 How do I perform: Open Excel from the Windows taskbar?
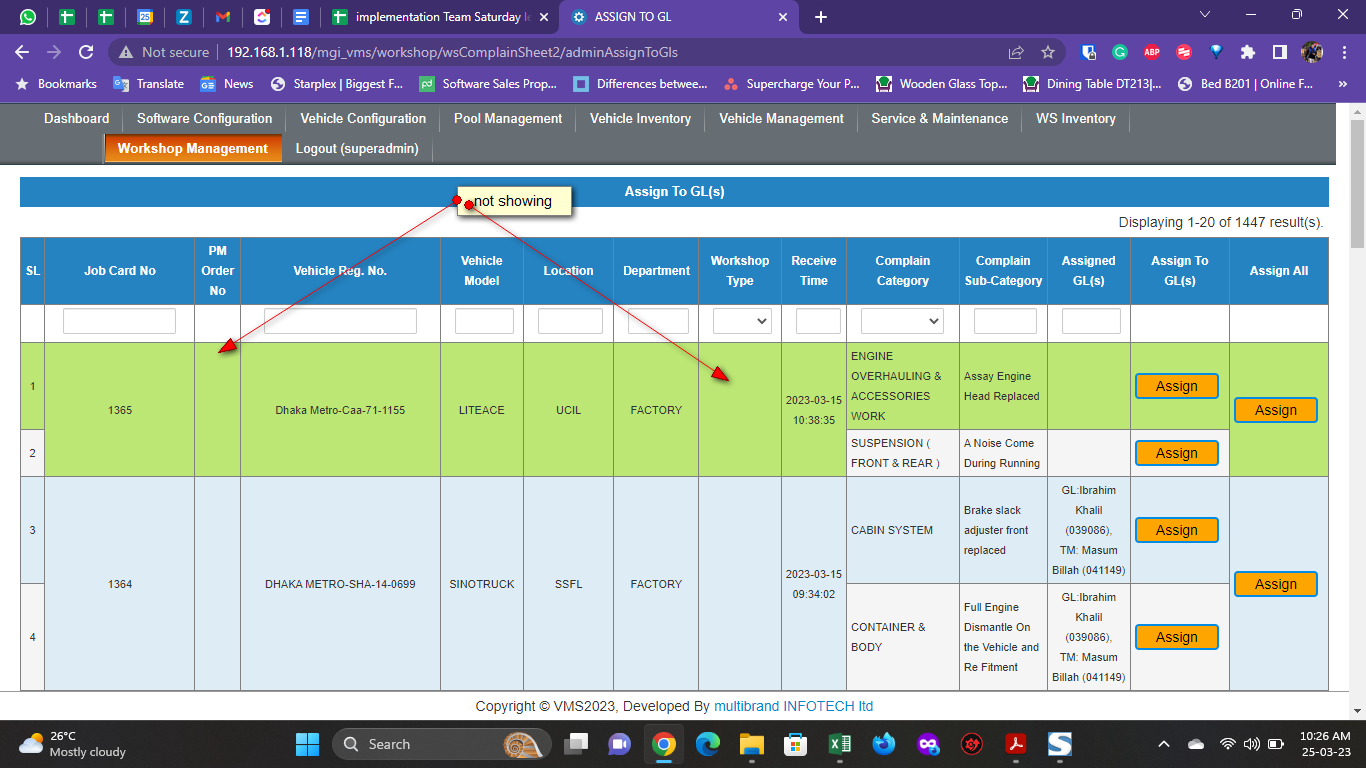[x=839, y=744]
